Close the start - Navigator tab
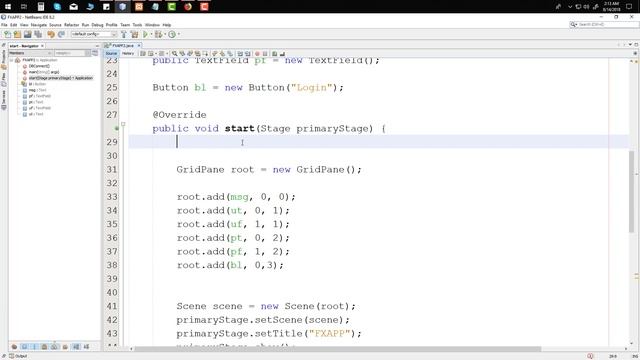The height and width of the screenshot is (360, 640). coord(42,46)
